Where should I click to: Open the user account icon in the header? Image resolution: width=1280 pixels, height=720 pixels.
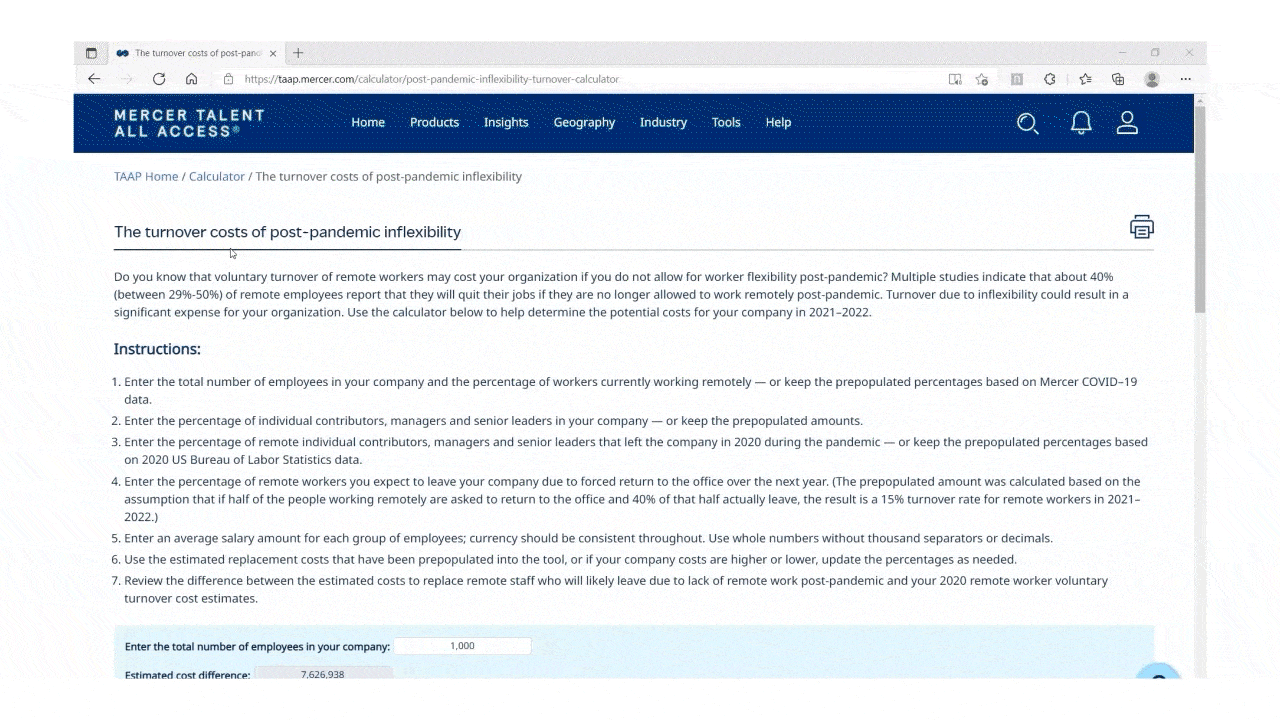tap(1127, 122)
